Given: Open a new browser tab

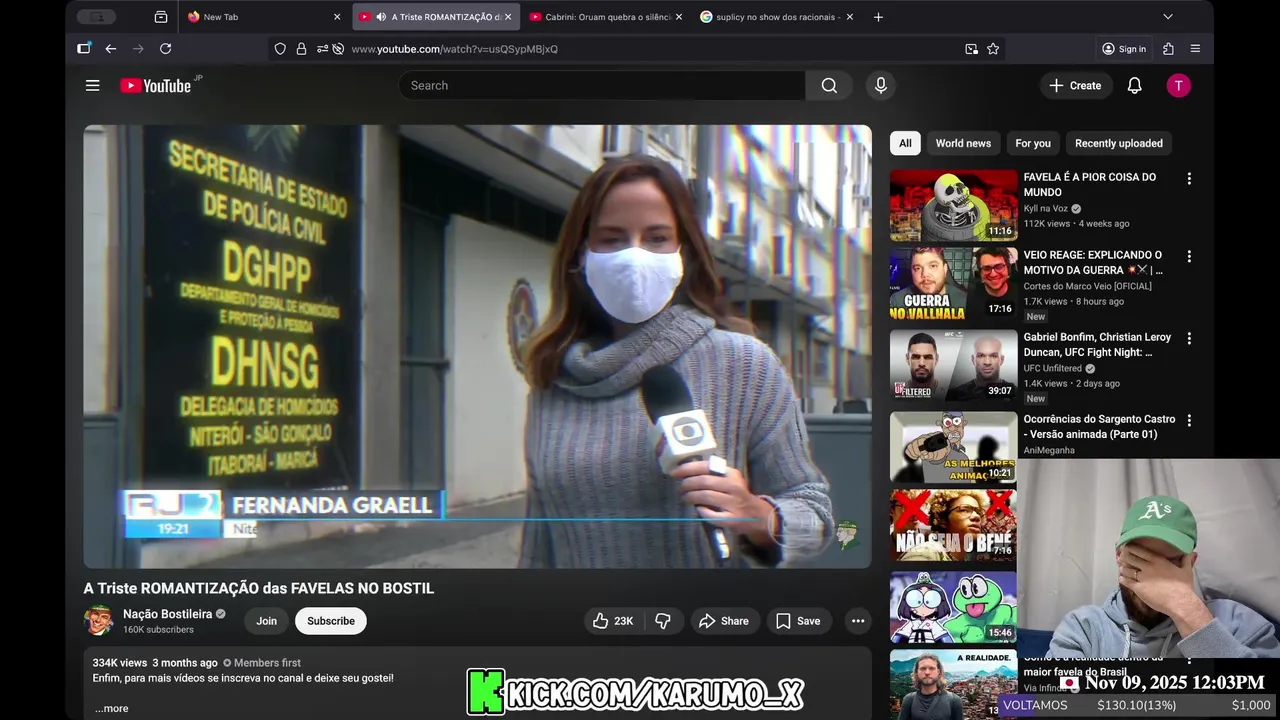Looking at the screenshot, I should (x=878, y=17).
